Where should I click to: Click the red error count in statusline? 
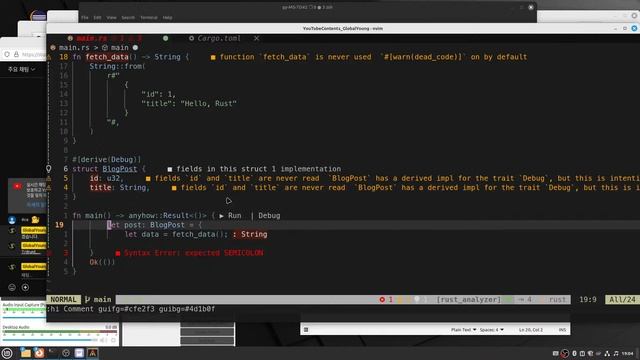coord(386,300)
